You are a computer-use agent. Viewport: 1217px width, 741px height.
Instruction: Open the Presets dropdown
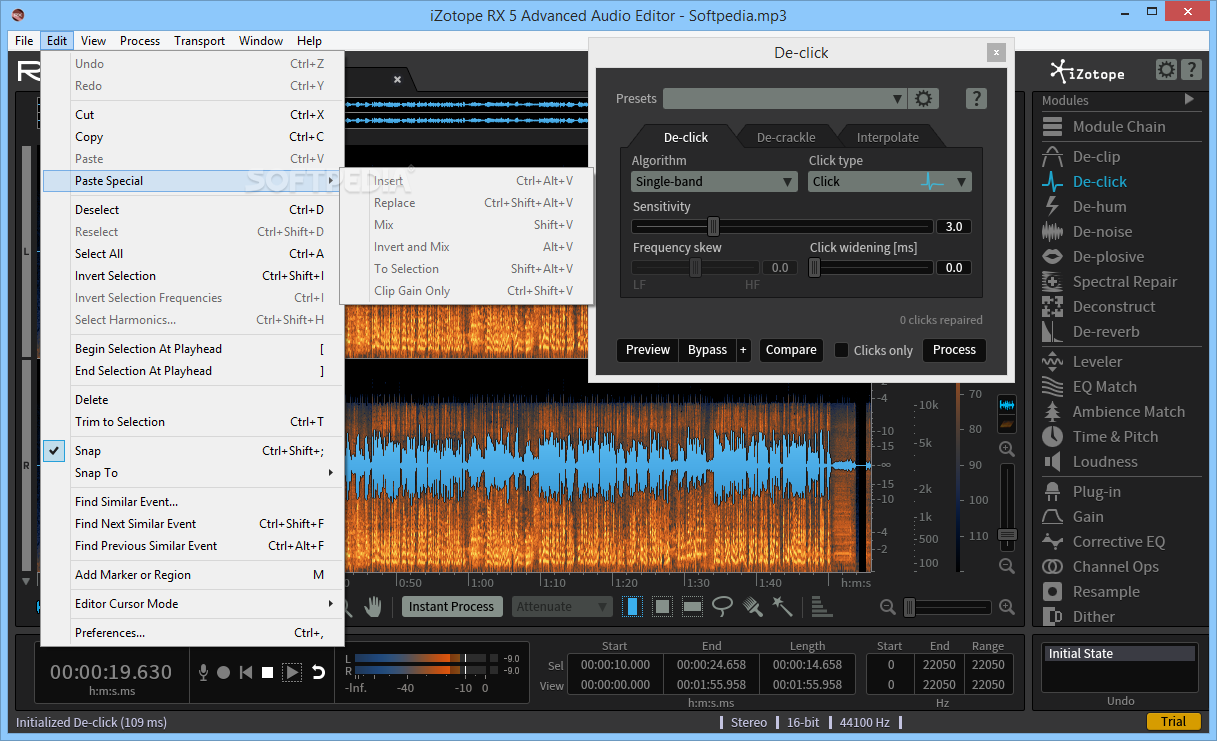point(785,98)
